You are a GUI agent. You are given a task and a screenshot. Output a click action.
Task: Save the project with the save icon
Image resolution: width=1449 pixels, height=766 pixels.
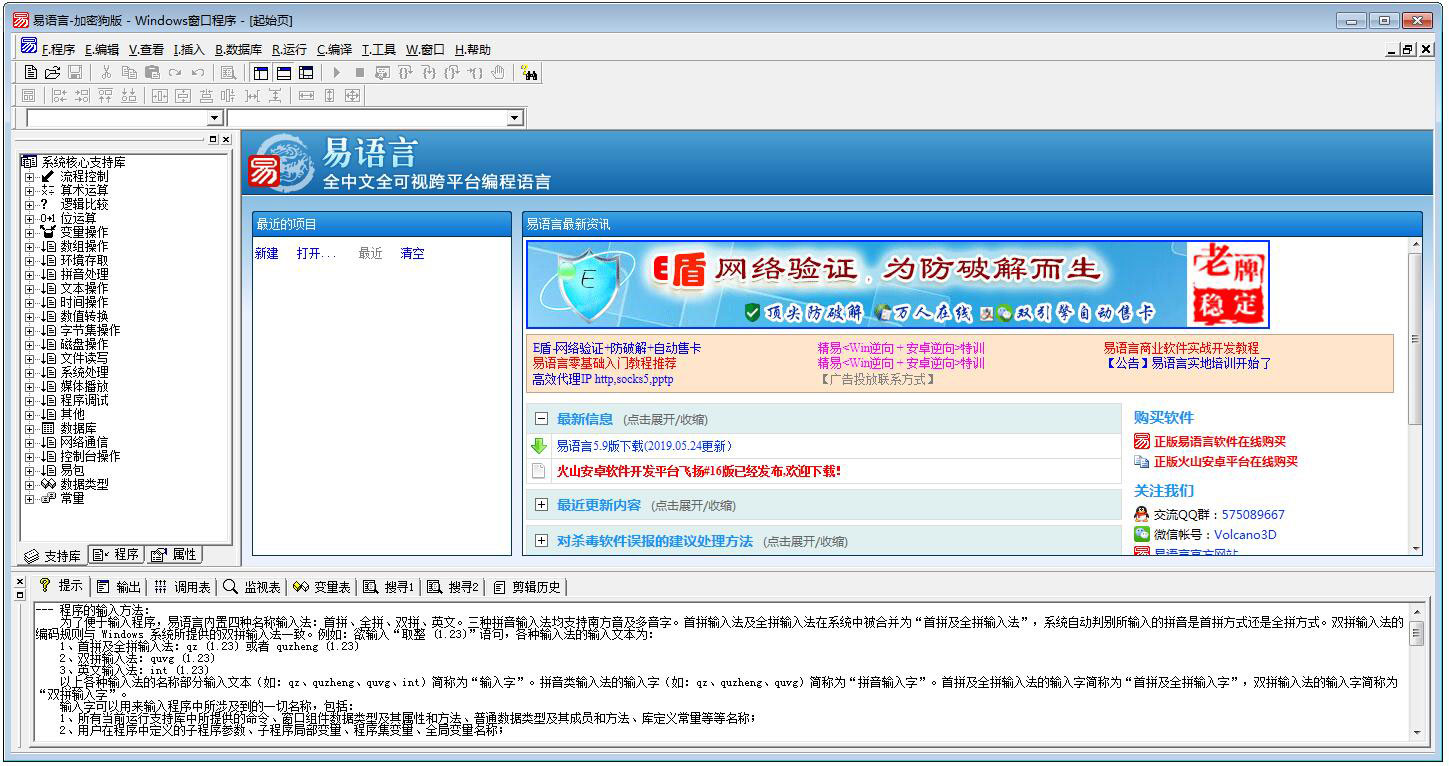(x=76, y=72)
